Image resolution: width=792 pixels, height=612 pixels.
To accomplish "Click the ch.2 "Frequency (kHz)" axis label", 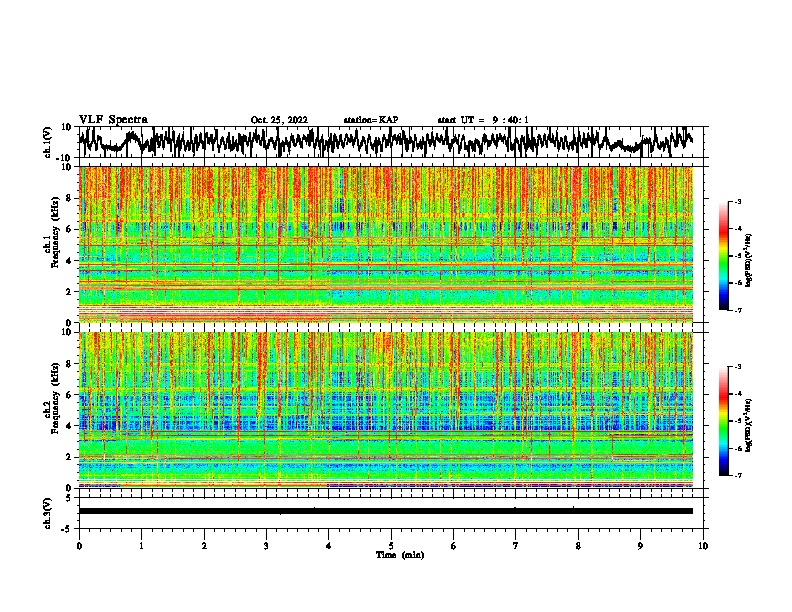I will coord(55,398).
